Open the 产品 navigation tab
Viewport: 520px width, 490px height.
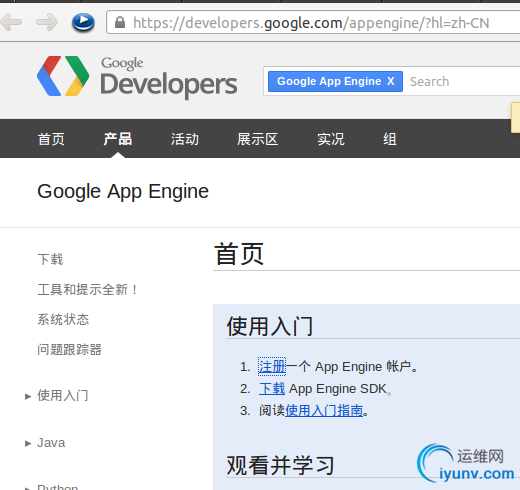tap(118, 139)
